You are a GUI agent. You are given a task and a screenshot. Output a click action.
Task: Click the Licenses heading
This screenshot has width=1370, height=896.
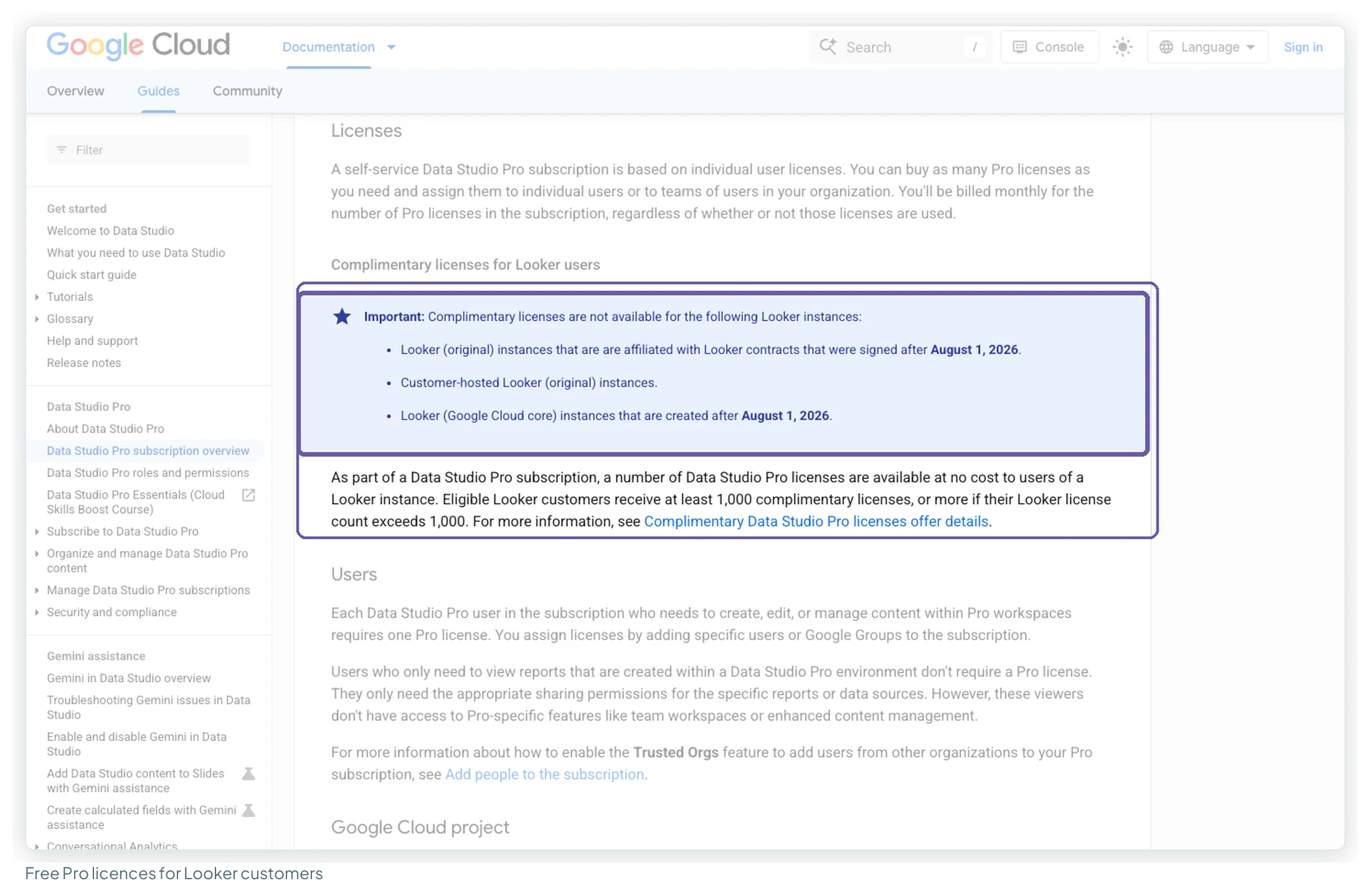[x=366, y=131]
